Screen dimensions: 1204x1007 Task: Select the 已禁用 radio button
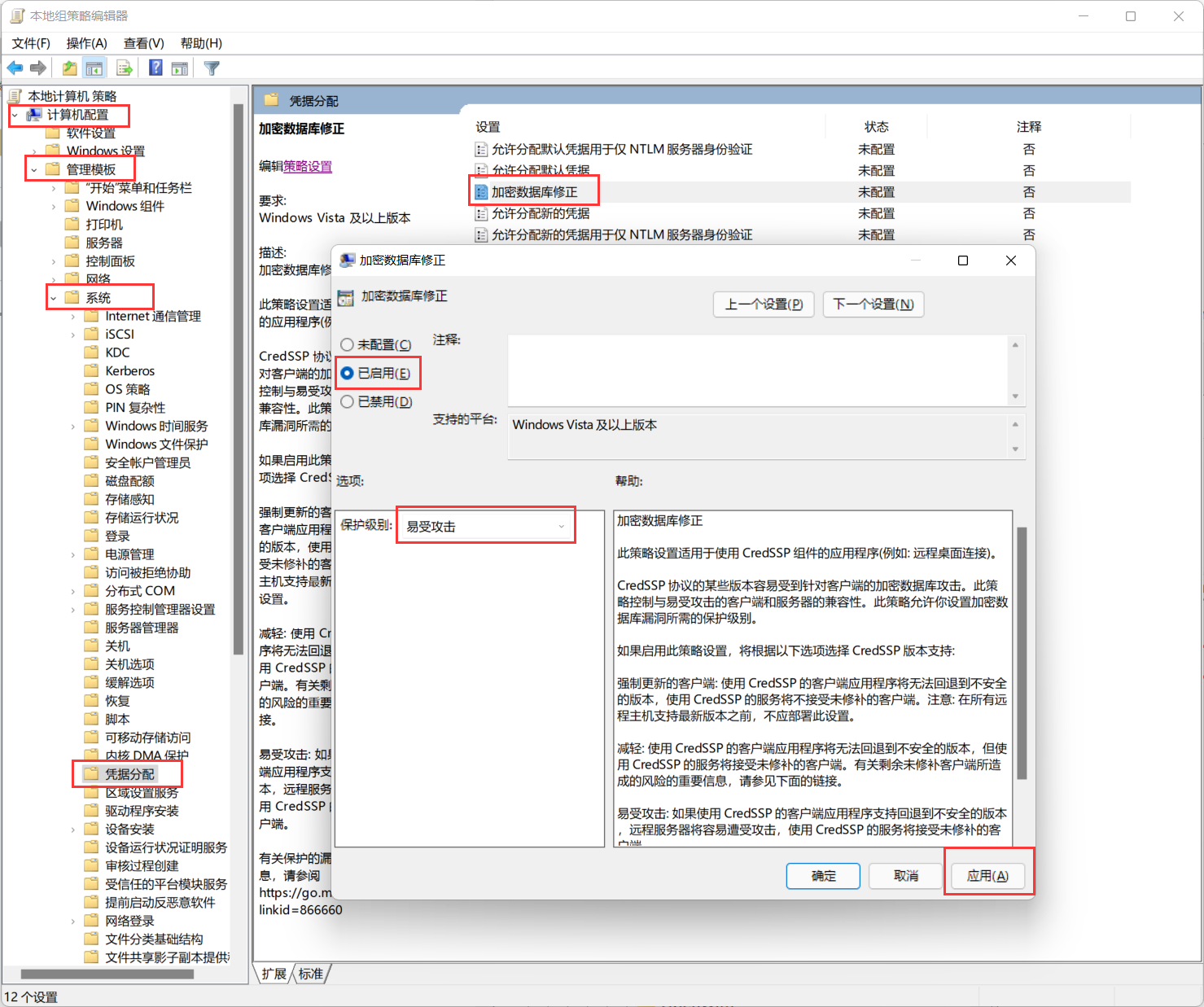(x=348, y=402)
